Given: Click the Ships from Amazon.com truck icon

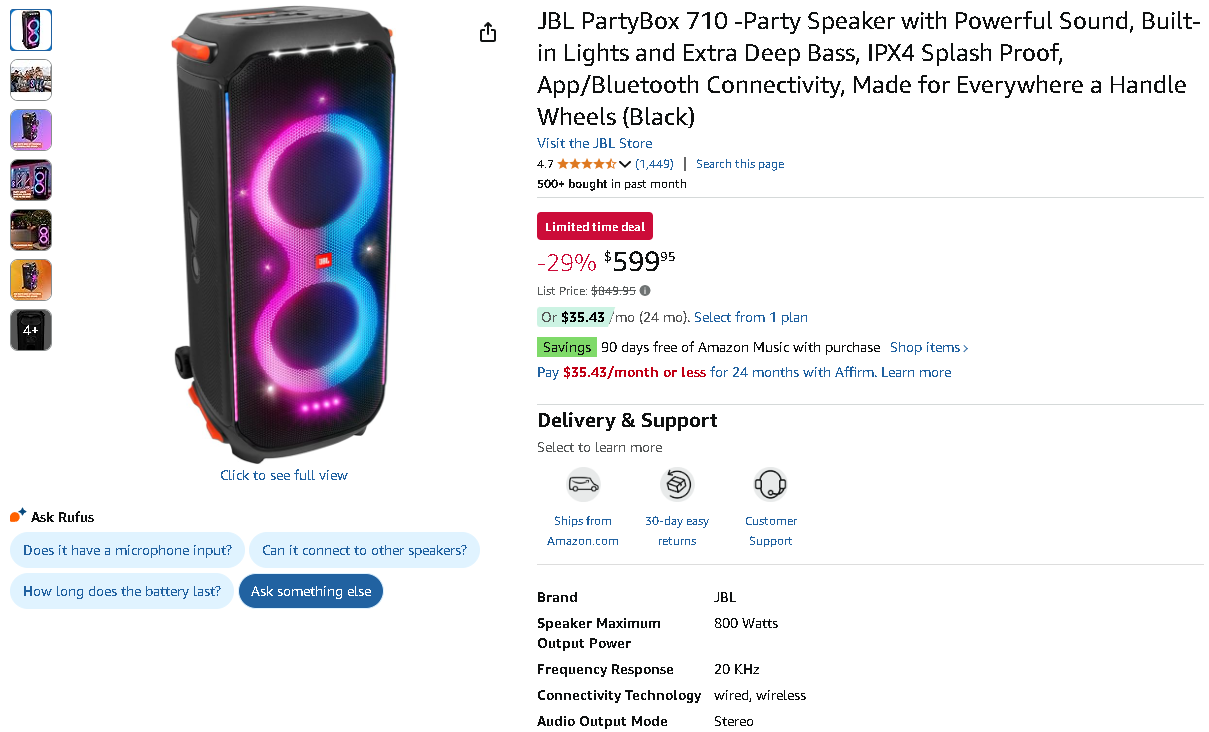Looking at the screenshot, I should pyautogui.click(x=583, y=485).
